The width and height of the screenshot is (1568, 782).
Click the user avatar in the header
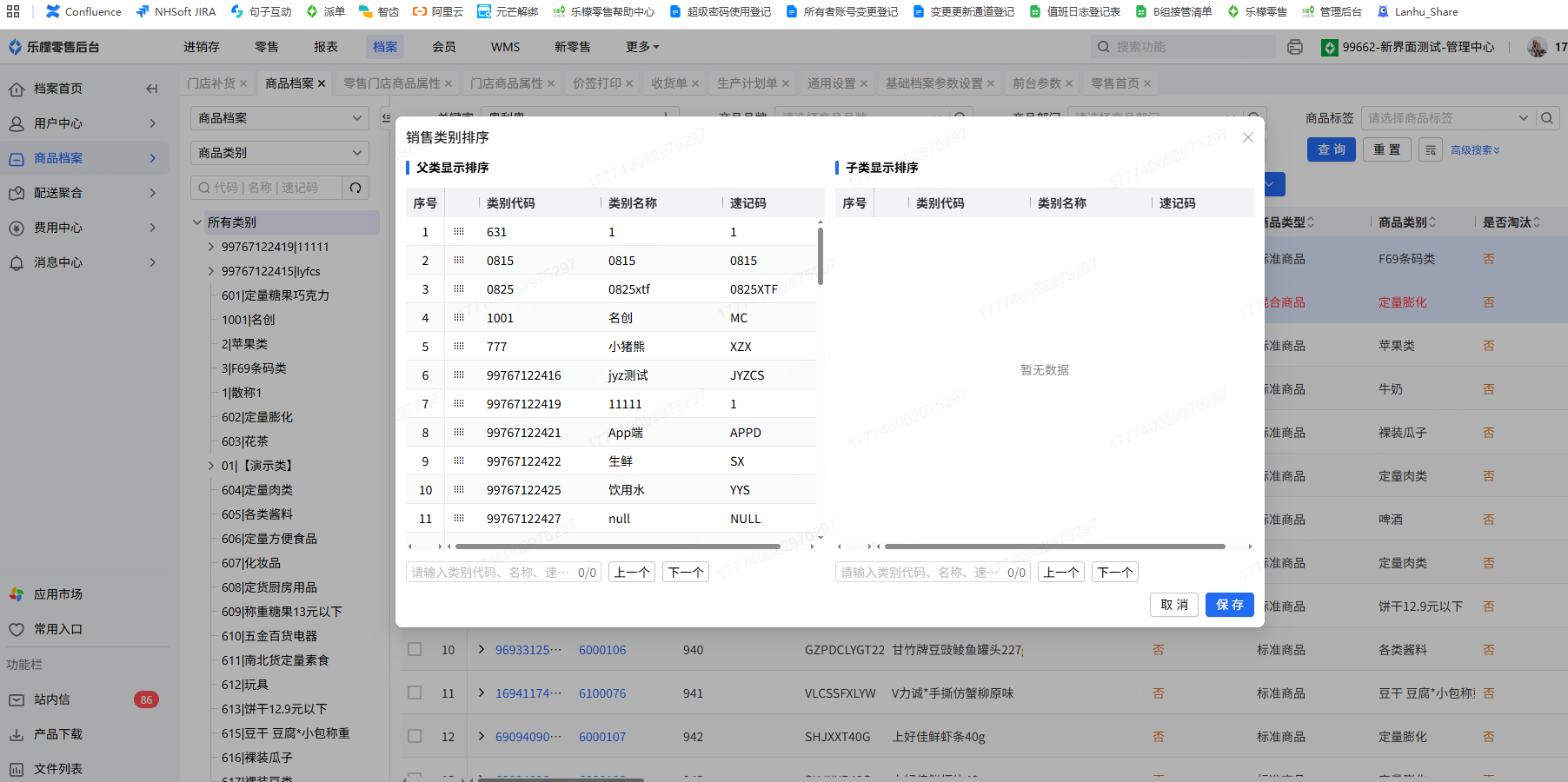point(1537,47)
